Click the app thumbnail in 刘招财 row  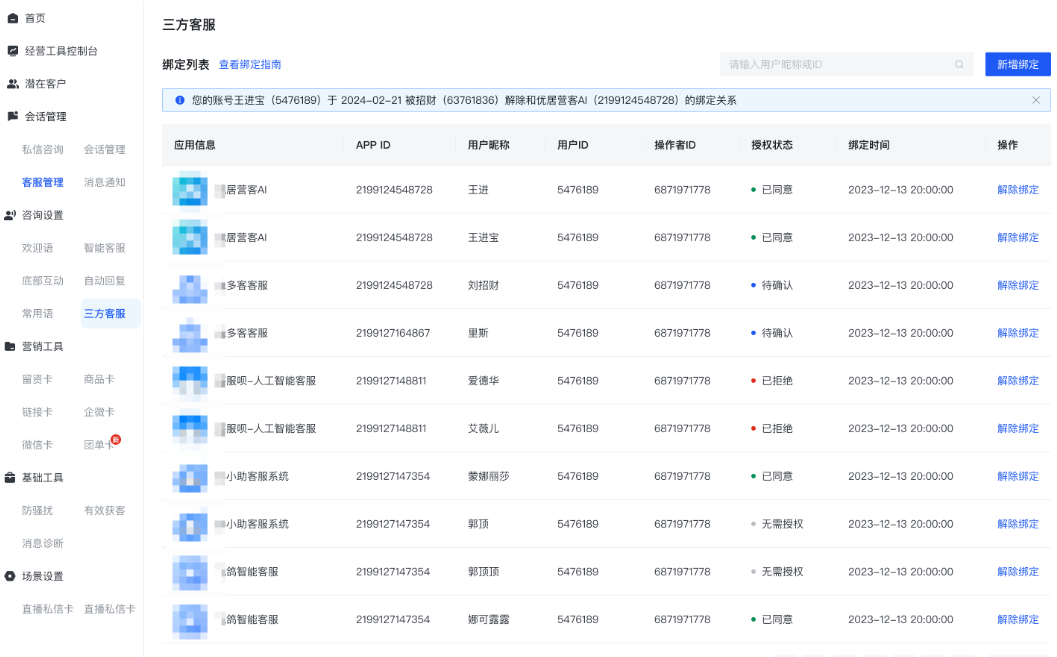pyautogui.click(x=190, y=286)
